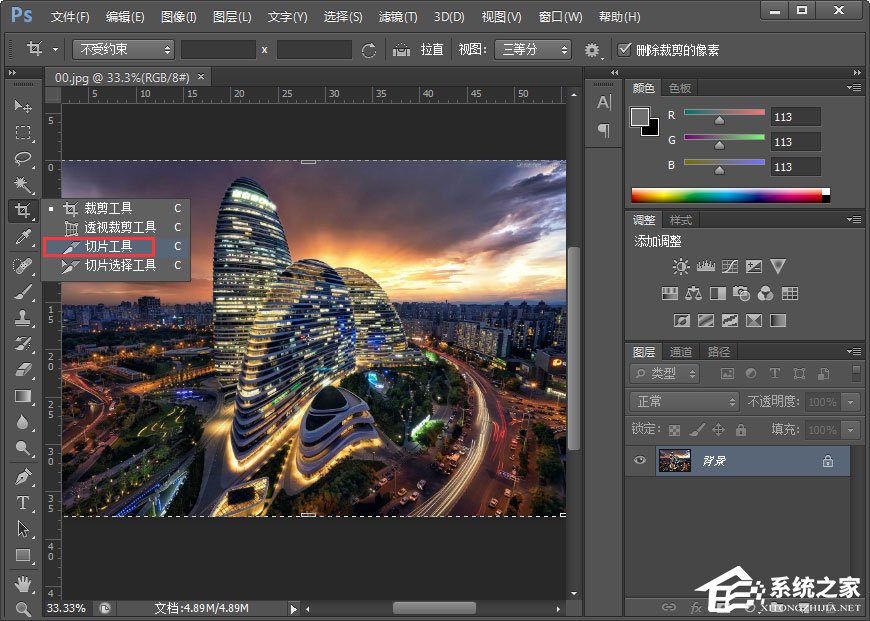Click the 背景 layer thumbnail
Viewport: 870px width, 621px height.
click(675, 461)
